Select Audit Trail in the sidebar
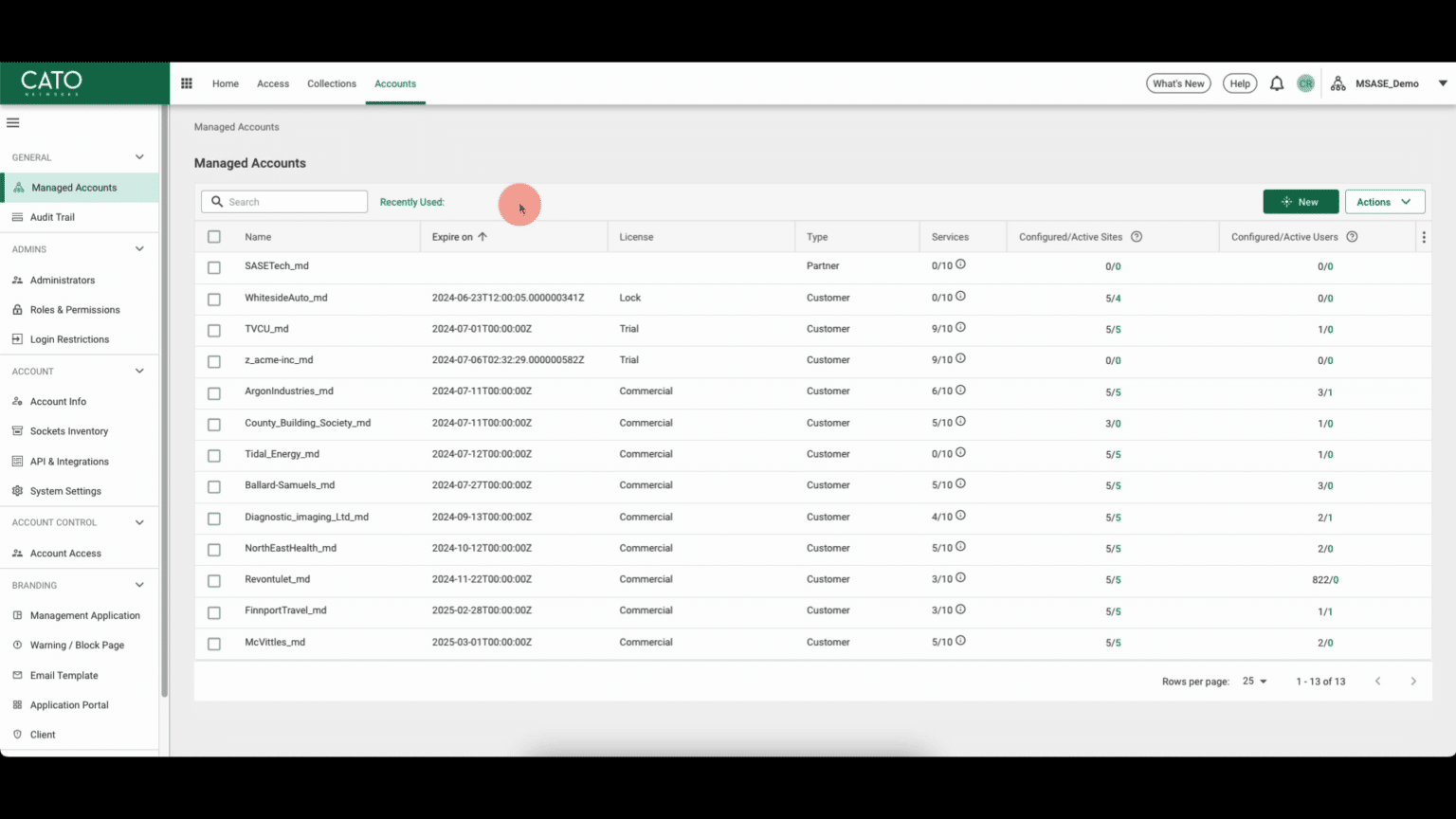The image size is (1456, 819). (x=52, y=217)
